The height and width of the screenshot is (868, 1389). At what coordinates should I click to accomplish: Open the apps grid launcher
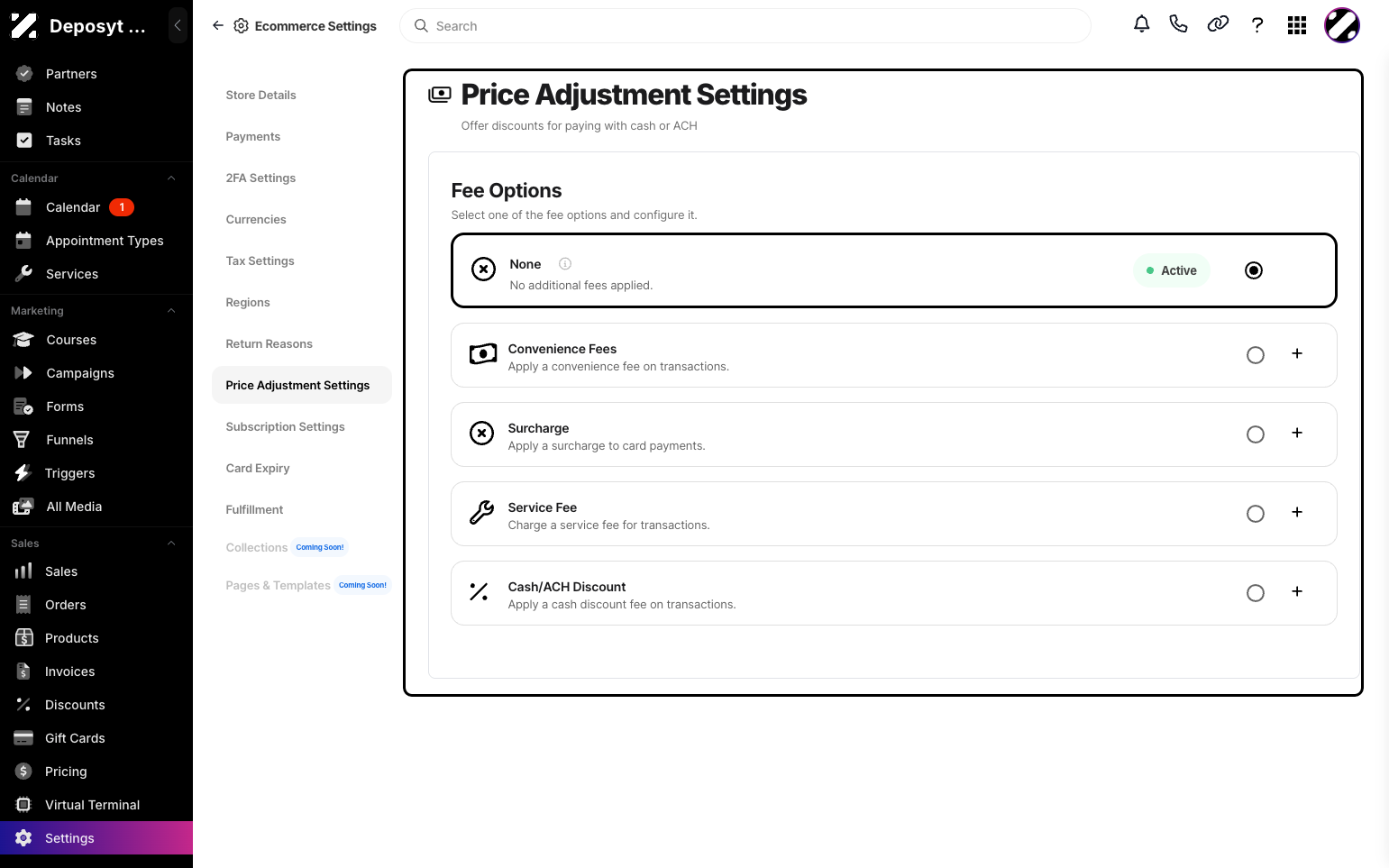pyautogui.click(x=1297, y=25)
